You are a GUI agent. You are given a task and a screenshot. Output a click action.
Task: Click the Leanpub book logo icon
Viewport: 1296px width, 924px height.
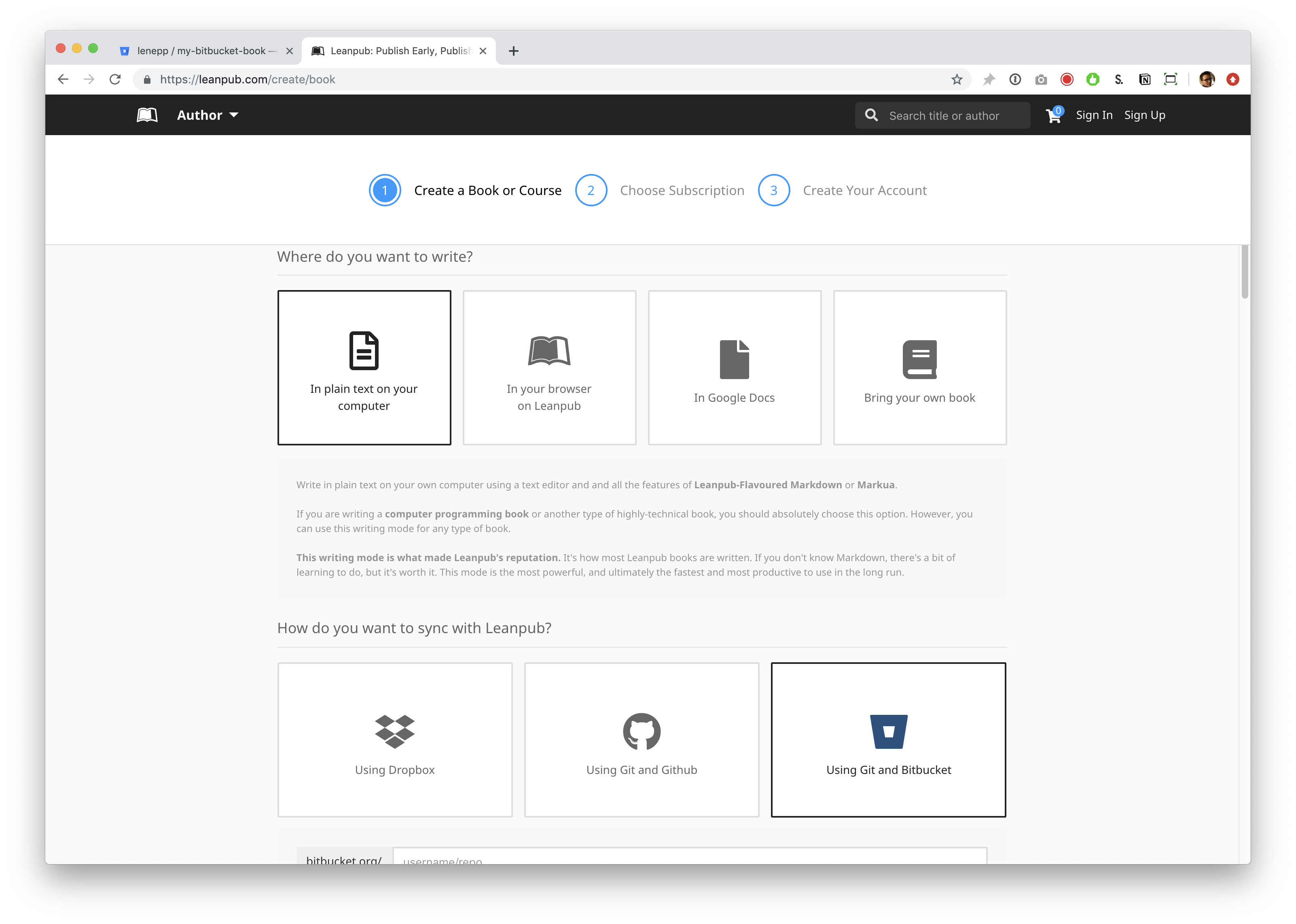tap(147, 115)
